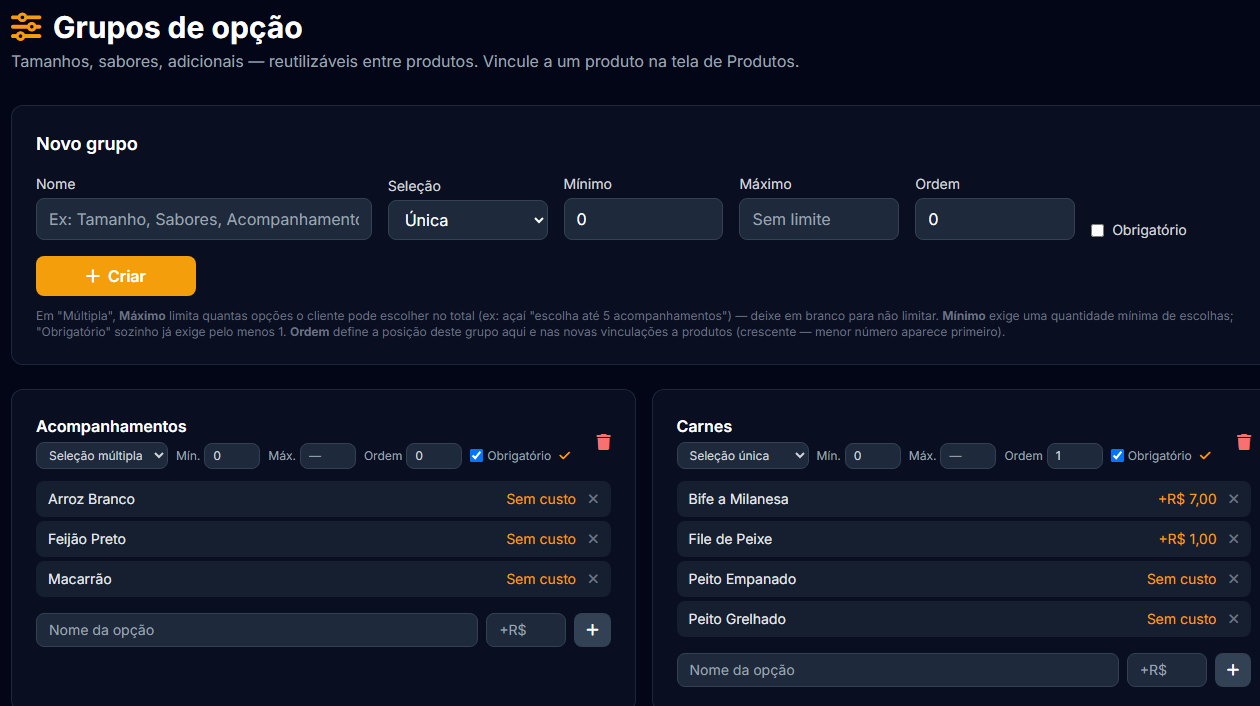Click the Ordem field in Carnes
The image size is (1260, 706).
[1075, 456]
